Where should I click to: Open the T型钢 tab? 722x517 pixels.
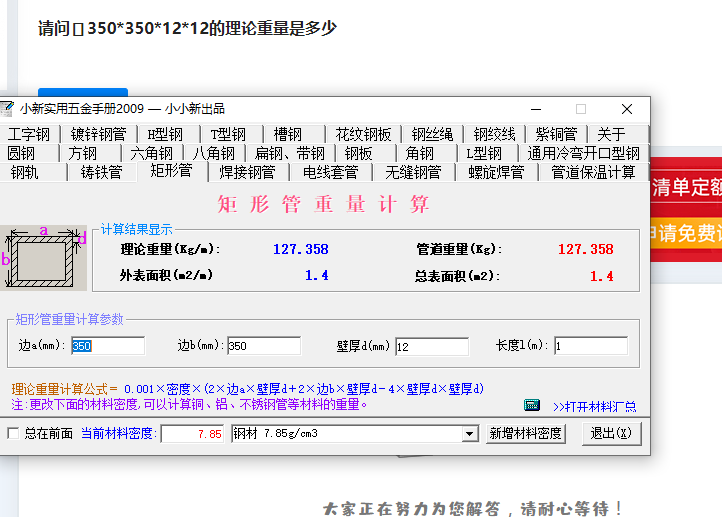pyautogui.click(x=228, y=134)
